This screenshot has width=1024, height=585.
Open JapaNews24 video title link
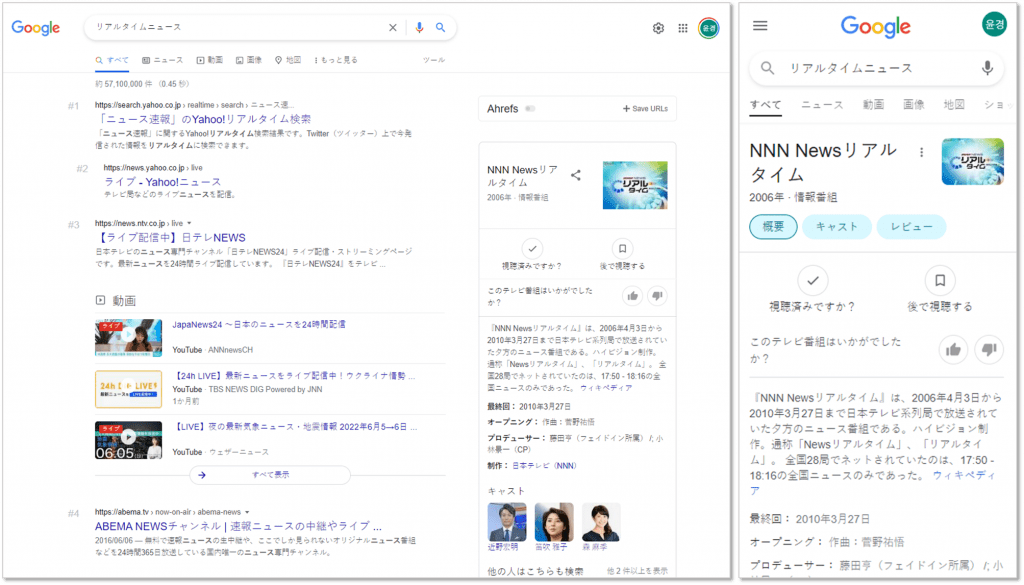[x=259, y=324]
